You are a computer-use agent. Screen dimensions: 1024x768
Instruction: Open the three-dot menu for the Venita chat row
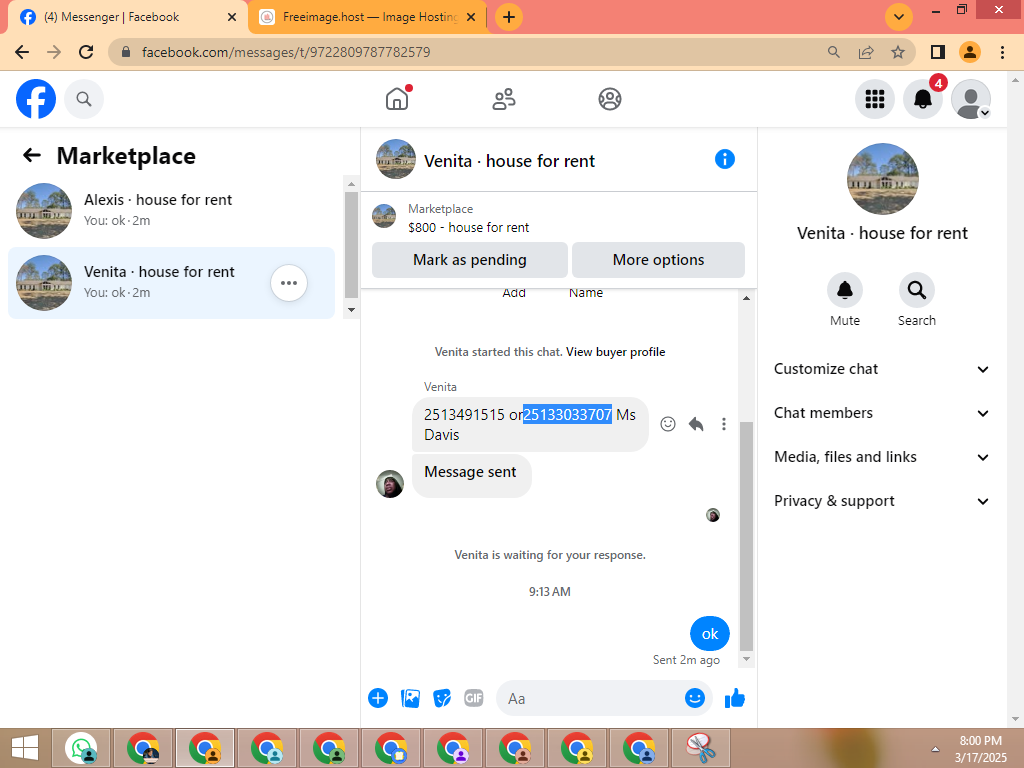pyautogui.click(x=289, y=283)
